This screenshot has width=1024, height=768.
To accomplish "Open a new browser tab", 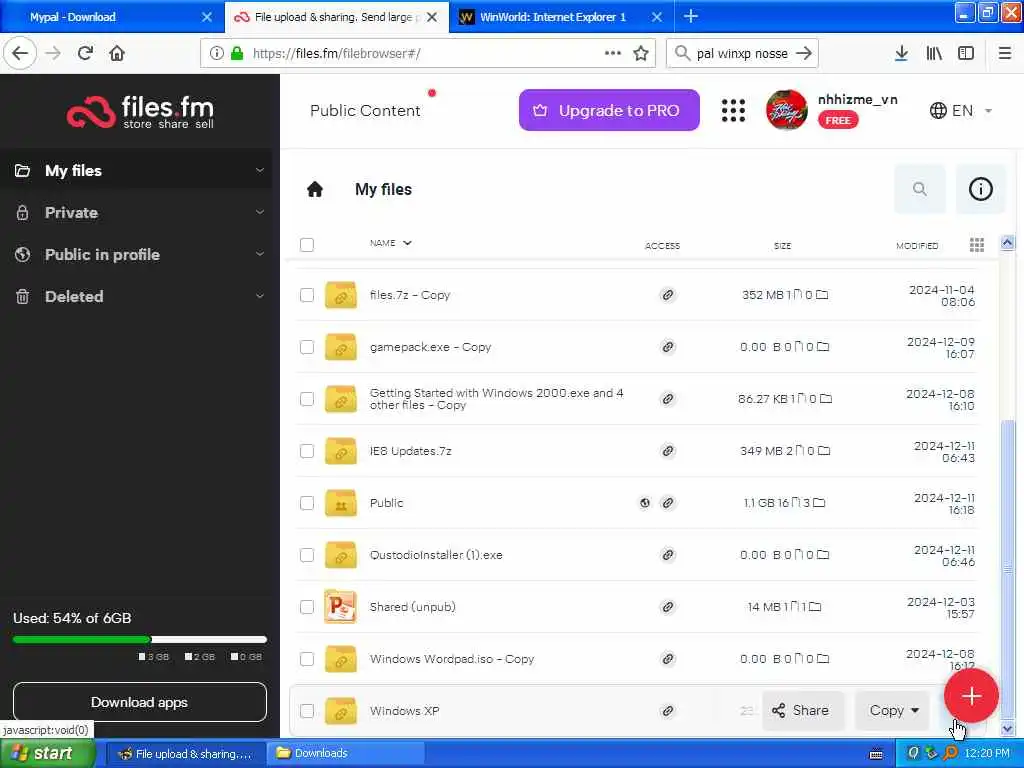I will pos(691,16).
